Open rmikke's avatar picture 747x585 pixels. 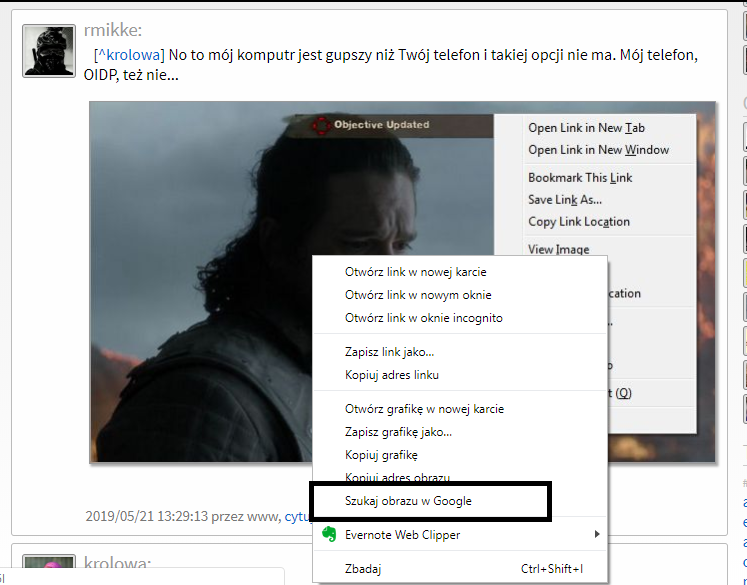pyautogui.click(x=49, y=51)
